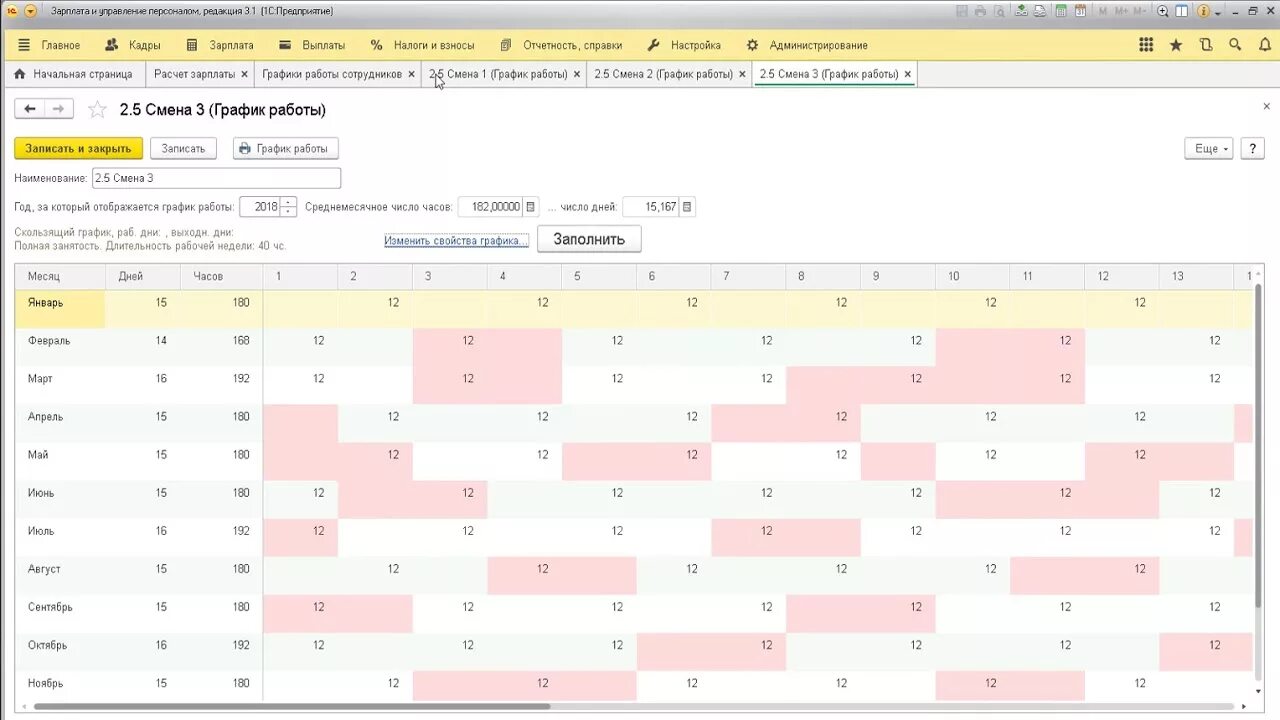This screenshot has width=1280, height=720.
Task: Open dropdown arrow next to information icon
Action: pyautogui.click(x=1218, y=12)
